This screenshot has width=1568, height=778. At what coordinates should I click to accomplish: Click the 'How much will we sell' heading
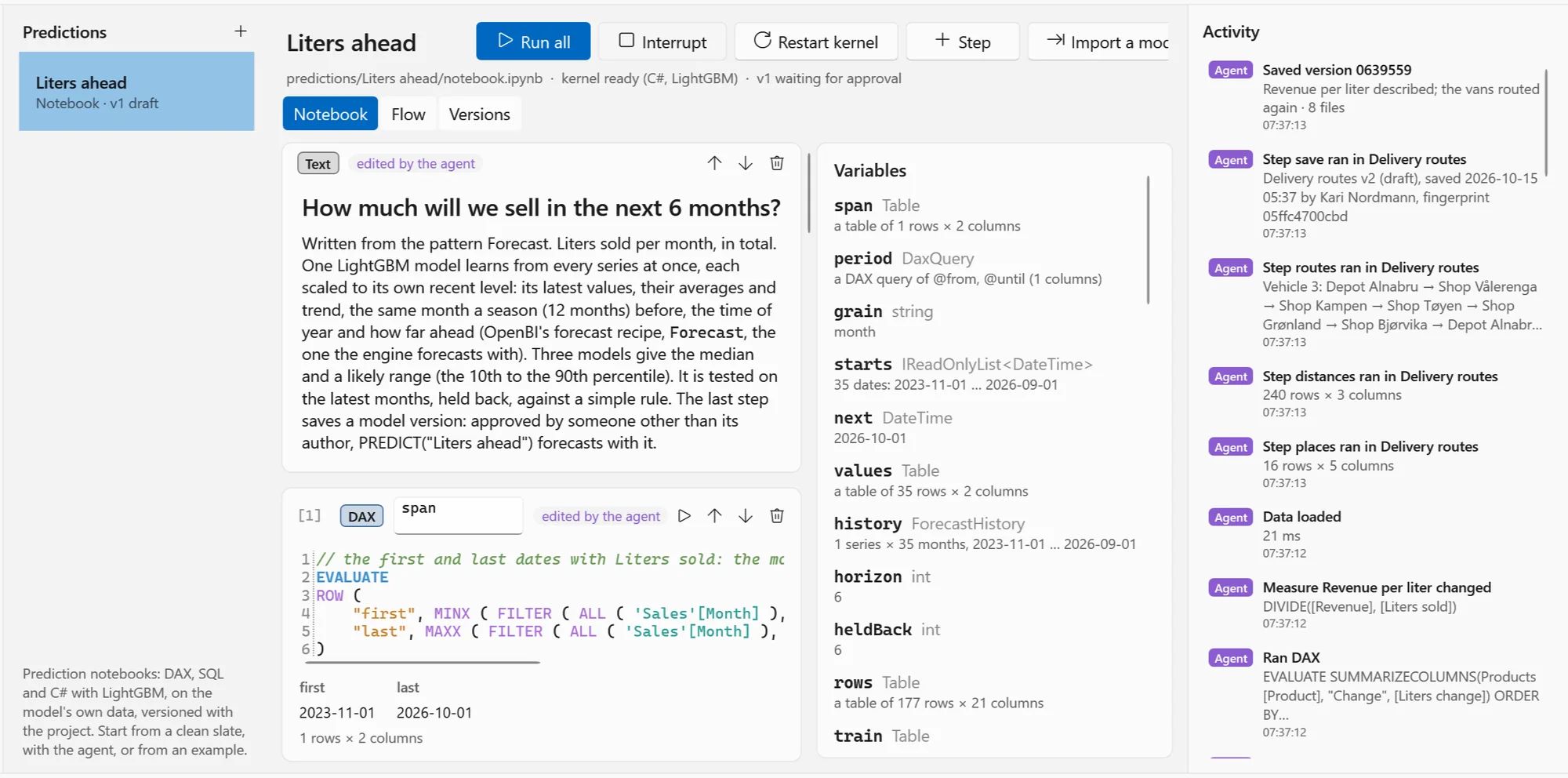pos(541,208)
